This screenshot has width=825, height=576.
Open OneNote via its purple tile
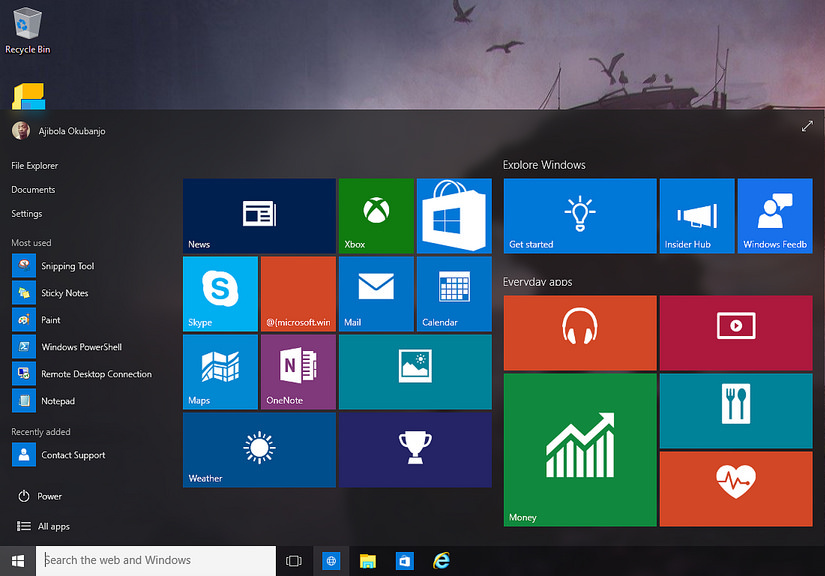tap(297, 372)
